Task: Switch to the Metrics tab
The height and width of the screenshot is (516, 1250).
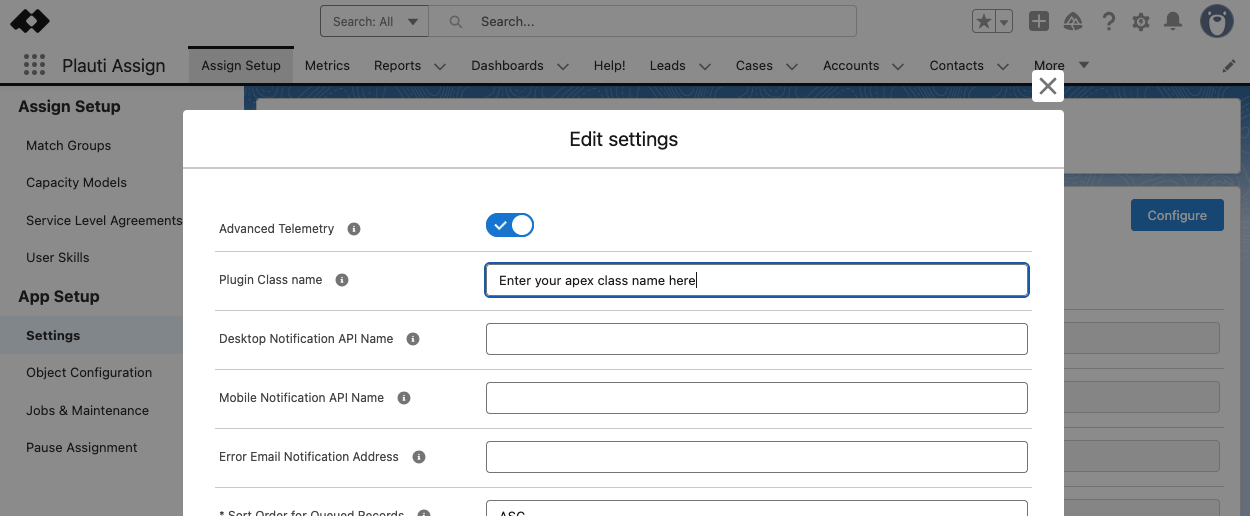Action: pyautogui.click(x=327, y=65)
